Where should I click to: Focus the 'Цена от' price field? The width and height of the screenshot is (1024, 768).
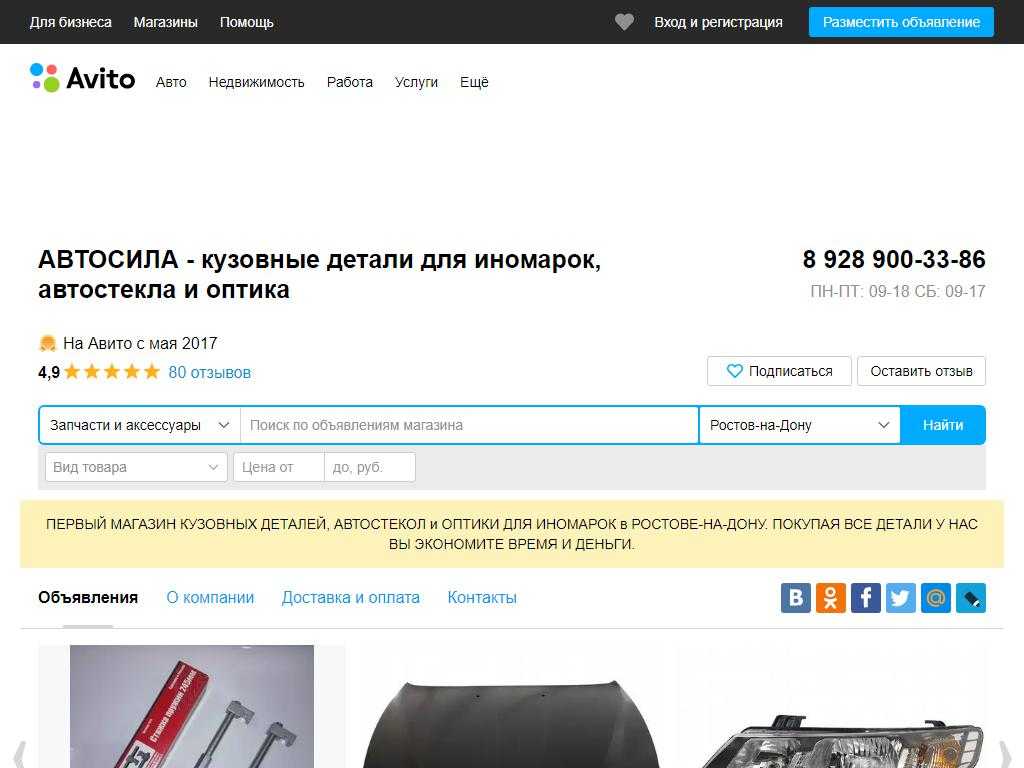click(x=279, y=468)
